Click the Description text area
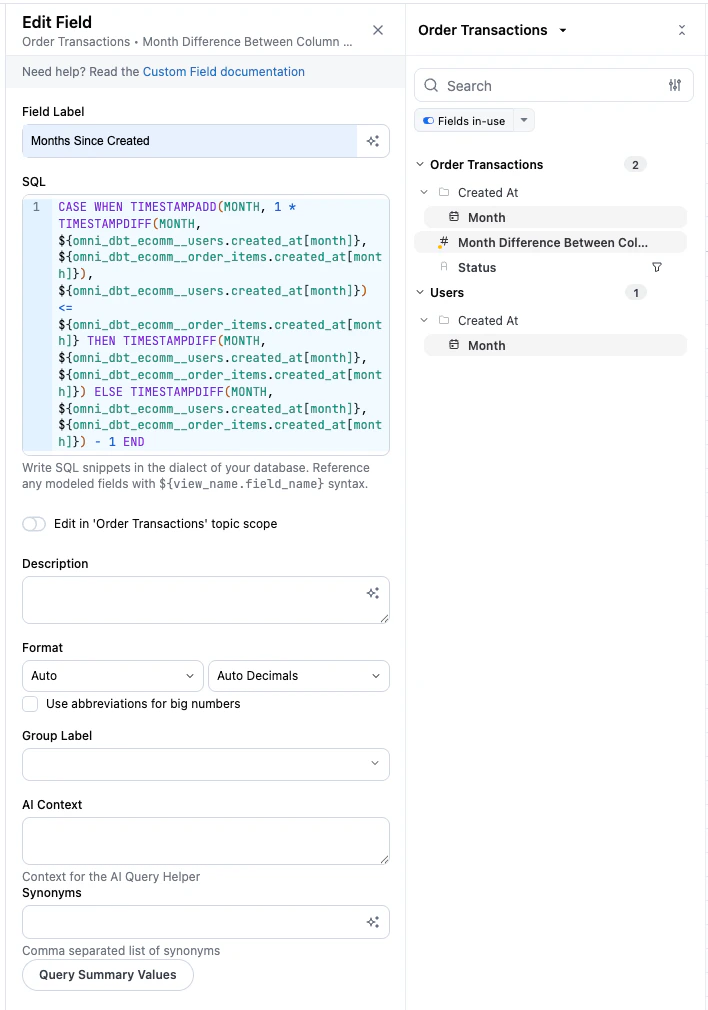The height and width of the screenshot is (1010, 708). point(206,600)
